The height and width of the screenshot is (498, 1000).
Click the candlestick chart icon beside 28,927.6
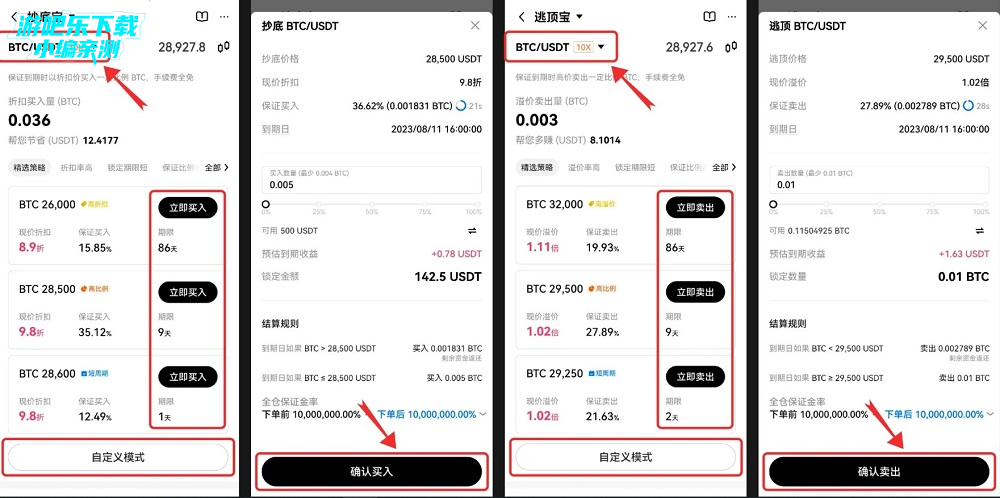[x=733, y=47]
